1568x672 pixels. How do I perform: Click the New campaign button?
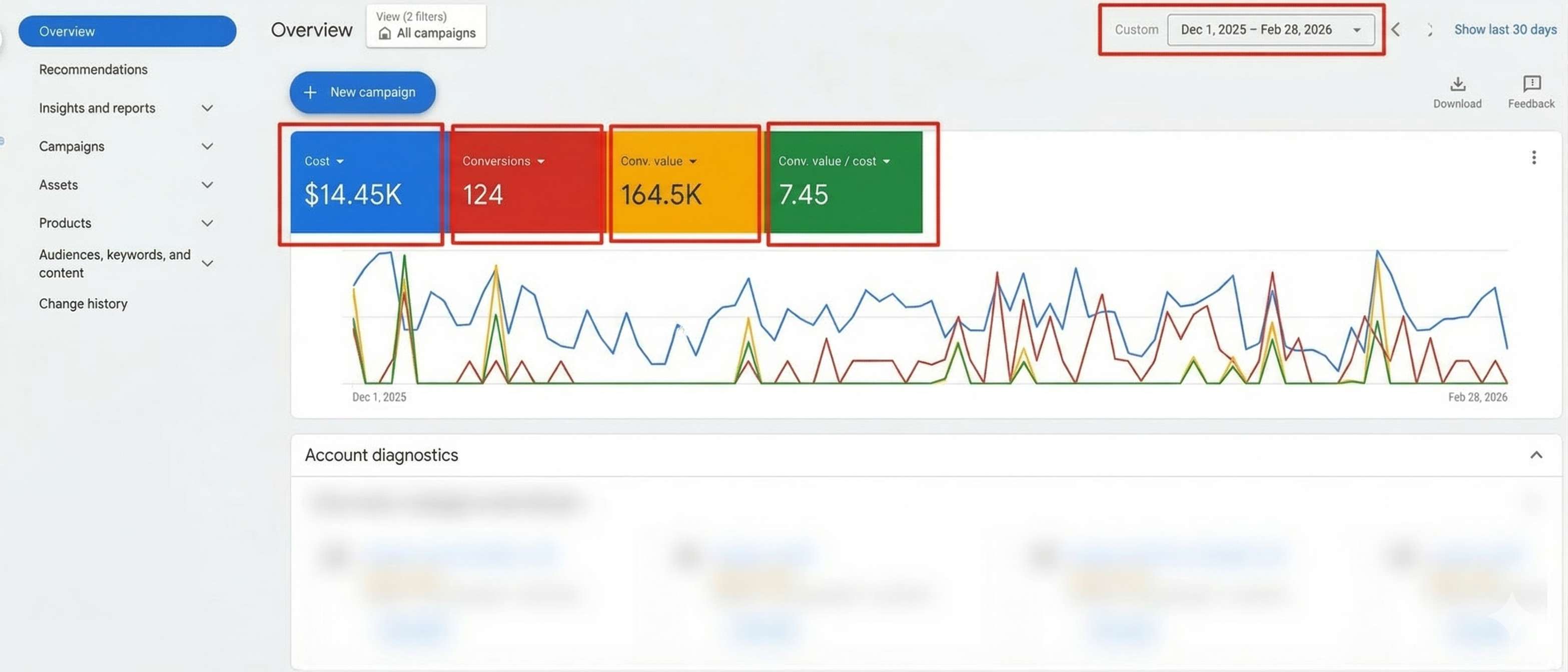pos(362,92)
